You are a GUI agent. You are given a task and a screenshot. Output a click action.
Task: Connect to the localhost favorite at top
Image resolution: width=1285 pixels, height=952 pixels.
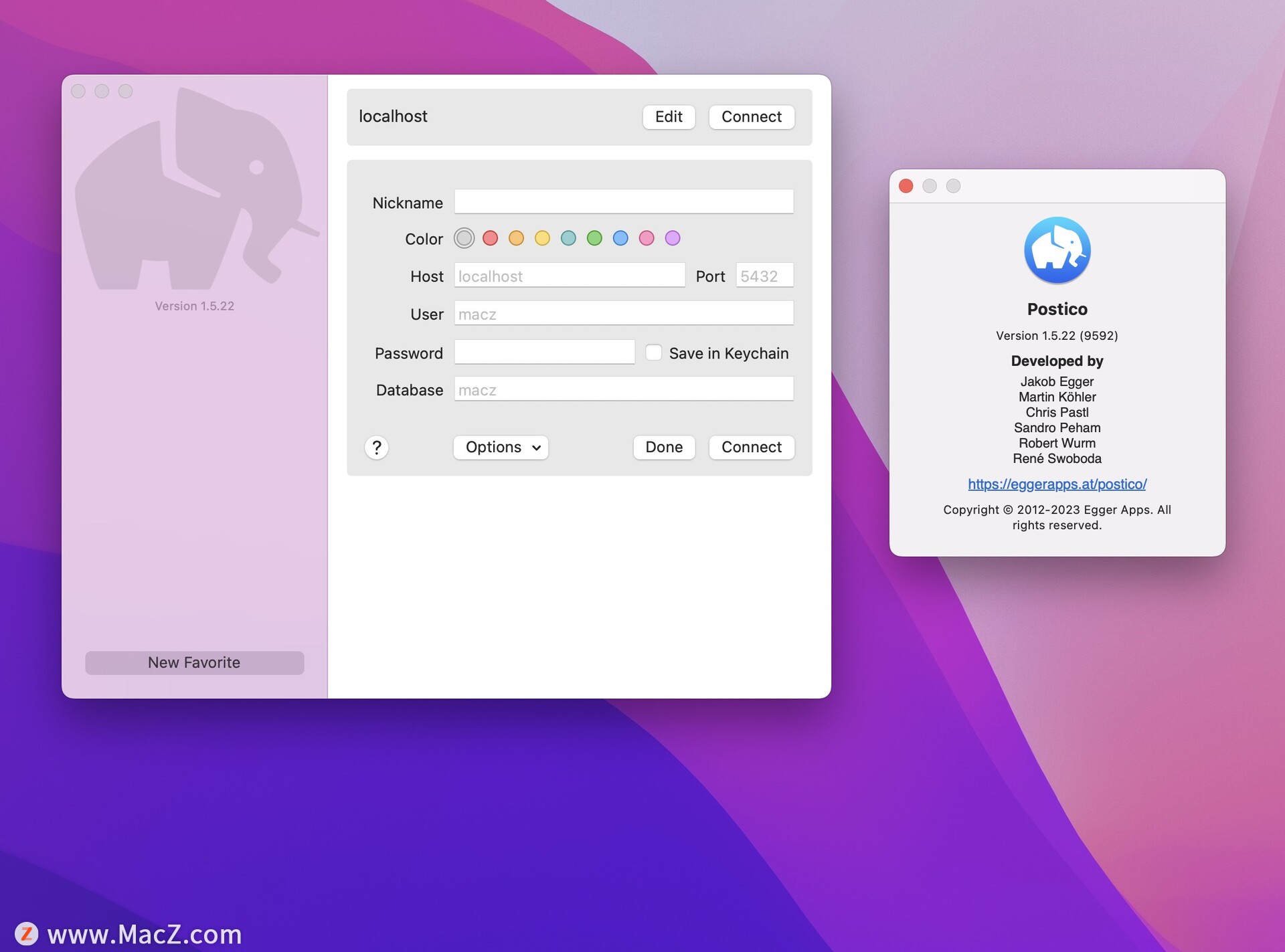[751, 116]
